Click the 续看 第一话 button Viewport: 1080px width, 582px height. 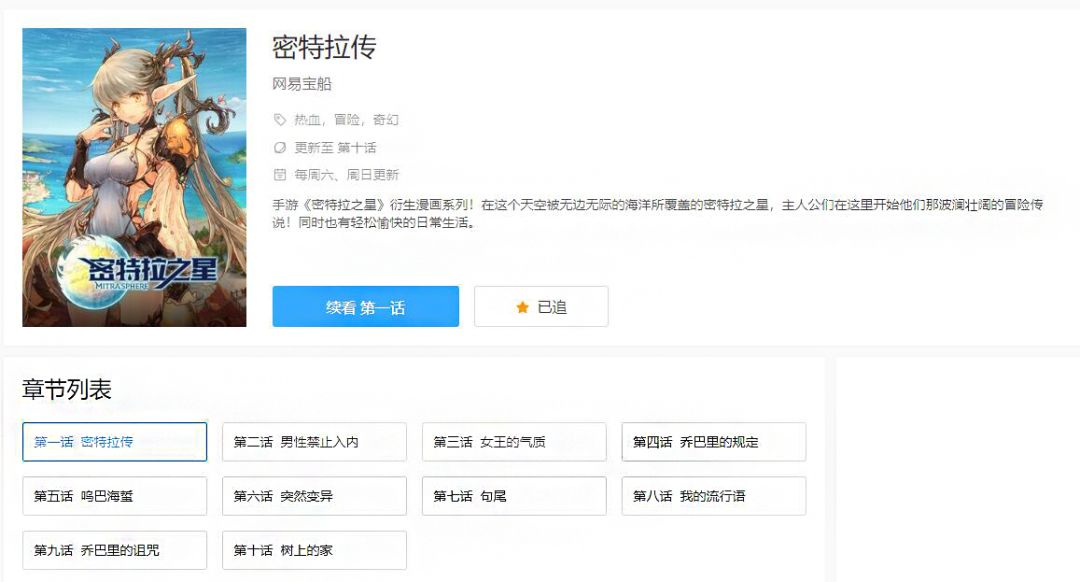(x=366, y=306)
